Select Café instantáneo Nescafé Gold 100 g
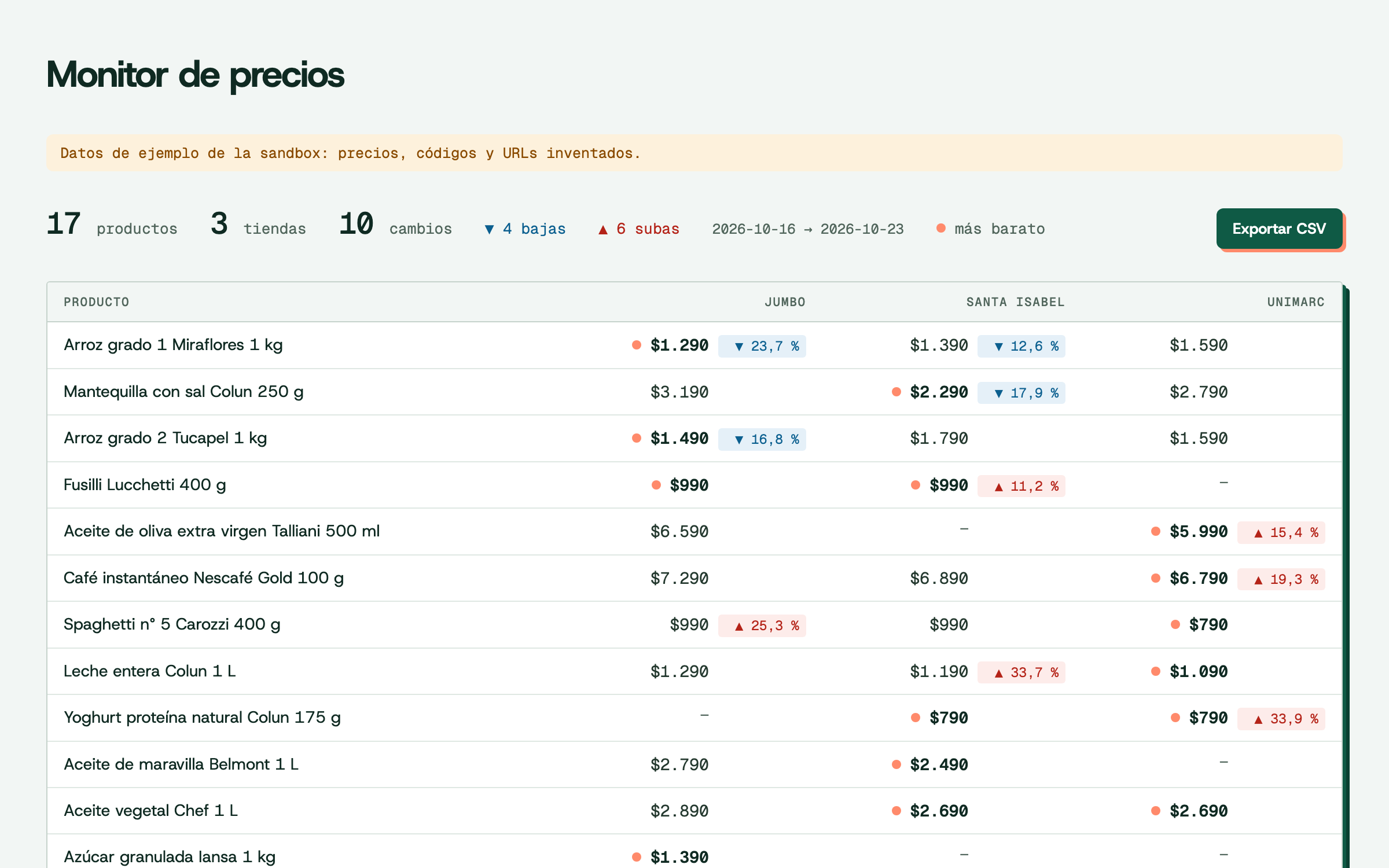This screenshot has width=1389, height=868. 204,578
